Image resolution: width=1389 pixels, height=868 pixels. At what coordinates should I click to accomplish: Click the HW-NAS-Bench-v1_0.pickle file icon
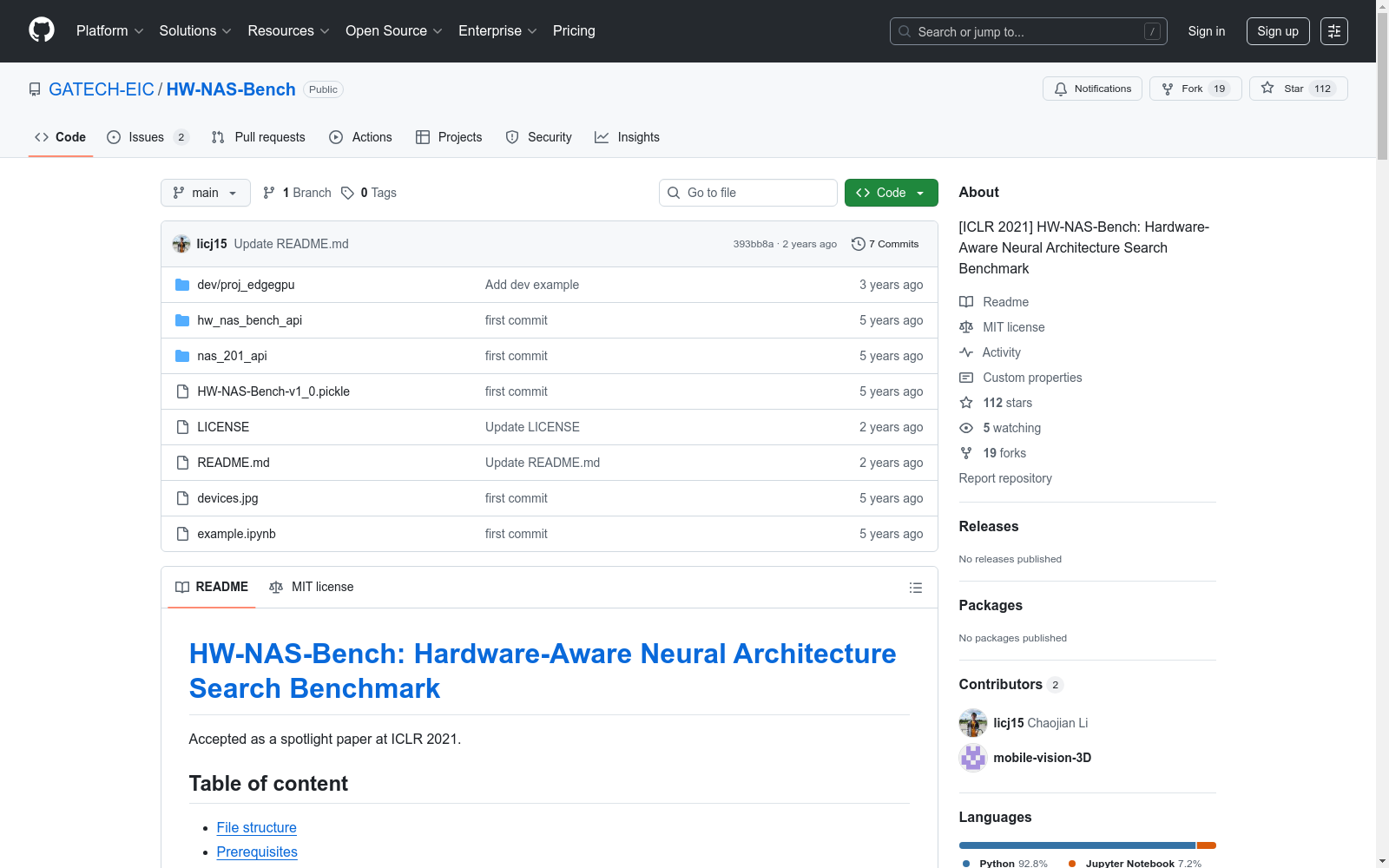[x=182, y=391]
